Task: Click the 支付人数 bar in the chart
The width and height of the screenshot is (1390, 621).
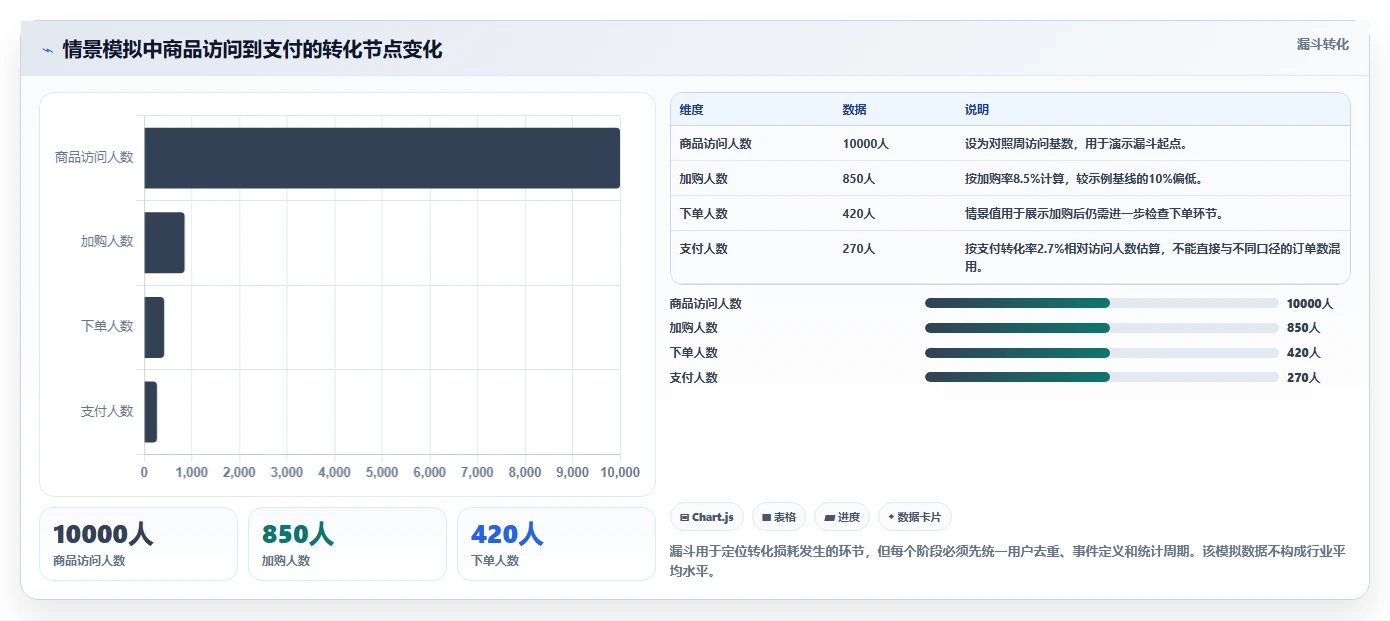Action: (x=150, y=412)
